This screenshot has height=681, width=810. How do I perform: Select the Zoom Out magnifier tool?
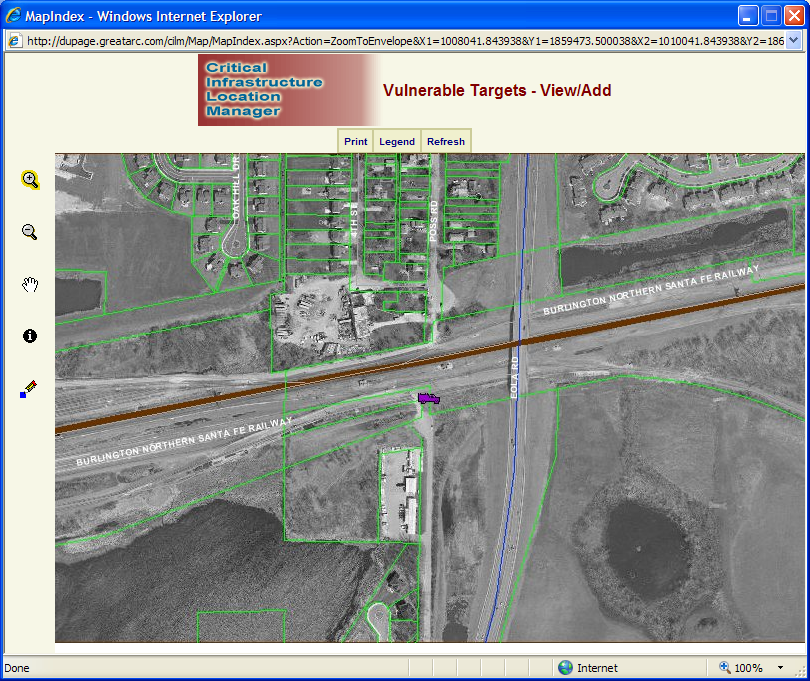click(30, 232)
